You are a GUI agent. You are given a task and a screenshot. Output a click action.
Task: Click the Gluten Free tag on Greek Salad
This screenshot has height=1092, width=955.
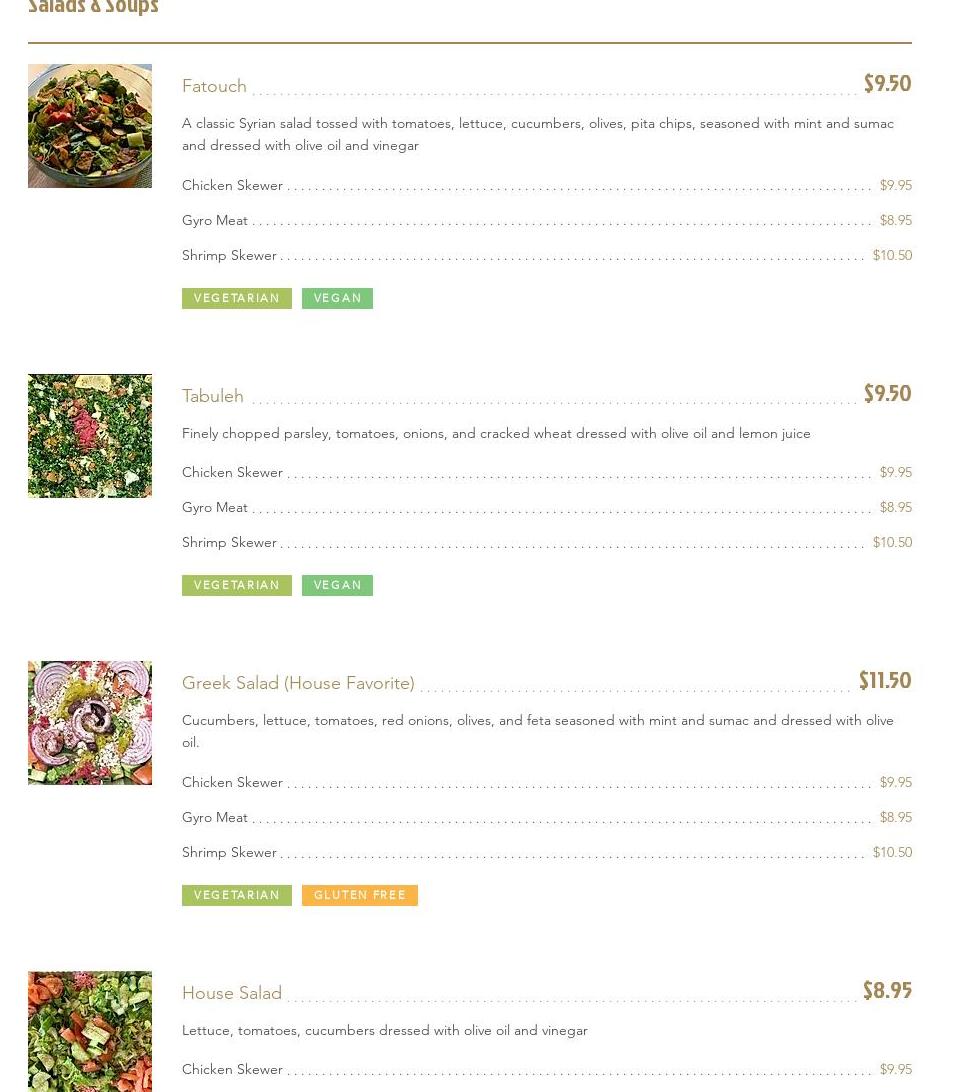(x=360, y=895)
